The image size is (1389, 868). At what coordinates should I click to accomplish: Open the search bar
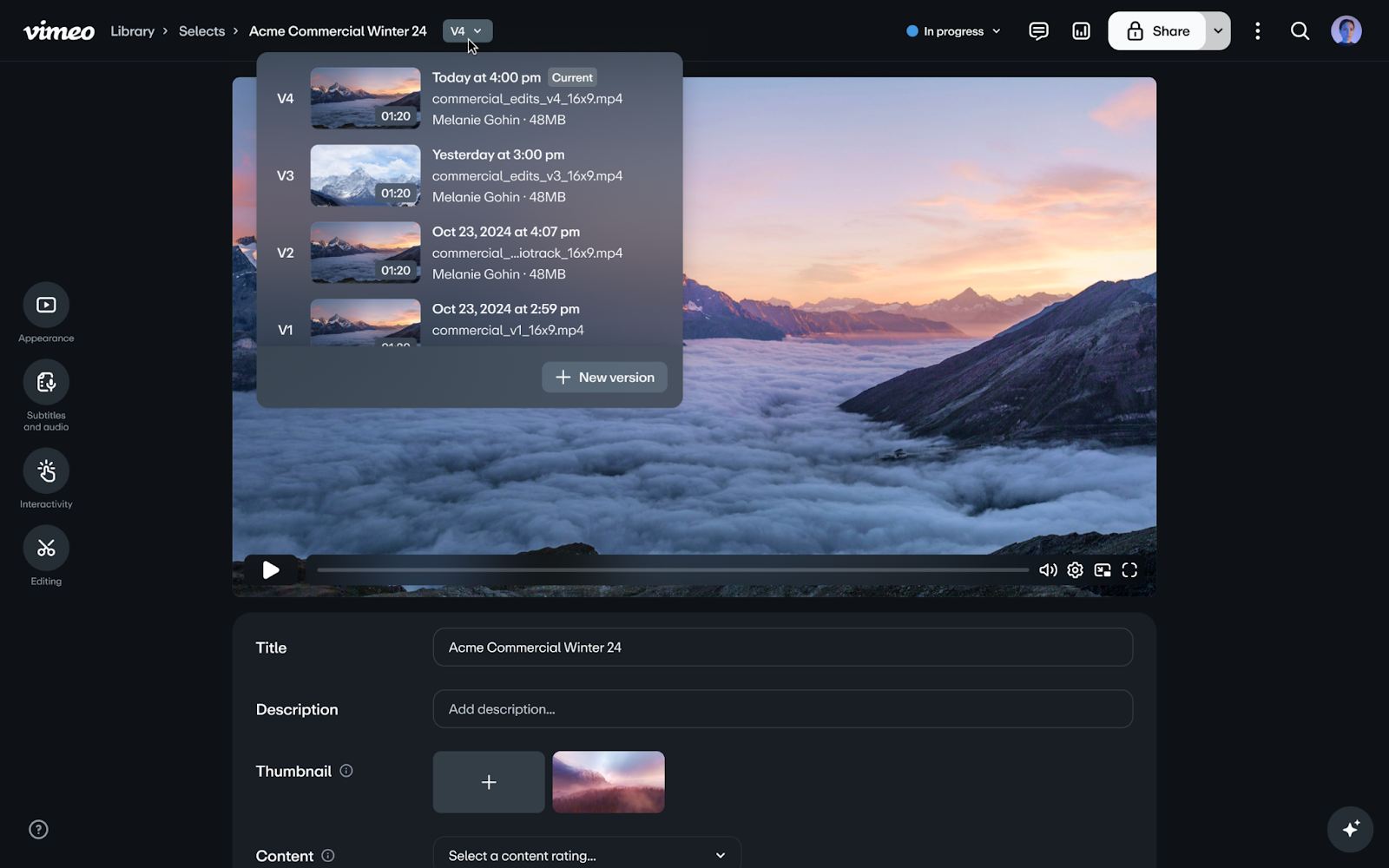click(x=1300, y=30)
